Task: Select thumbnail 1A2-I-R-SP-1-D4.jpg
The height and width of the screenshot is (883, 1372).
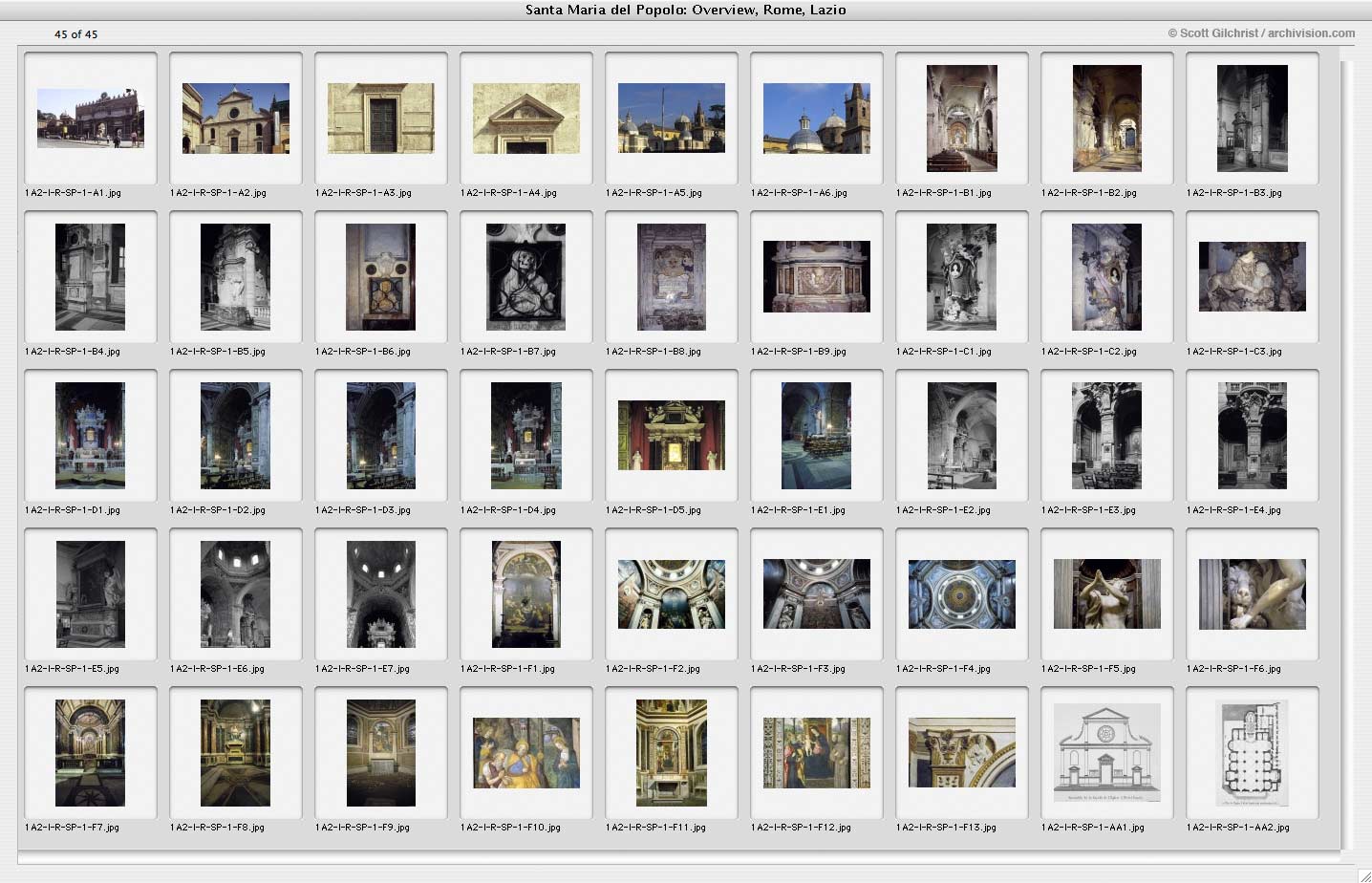Action: click(526, 436)
